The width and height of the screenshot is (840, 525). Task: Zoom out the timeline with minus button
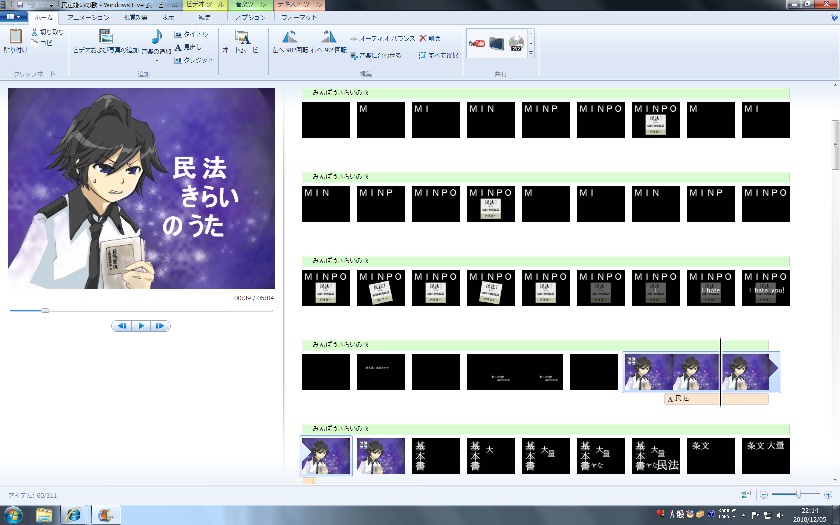click(x=764, y=494)
